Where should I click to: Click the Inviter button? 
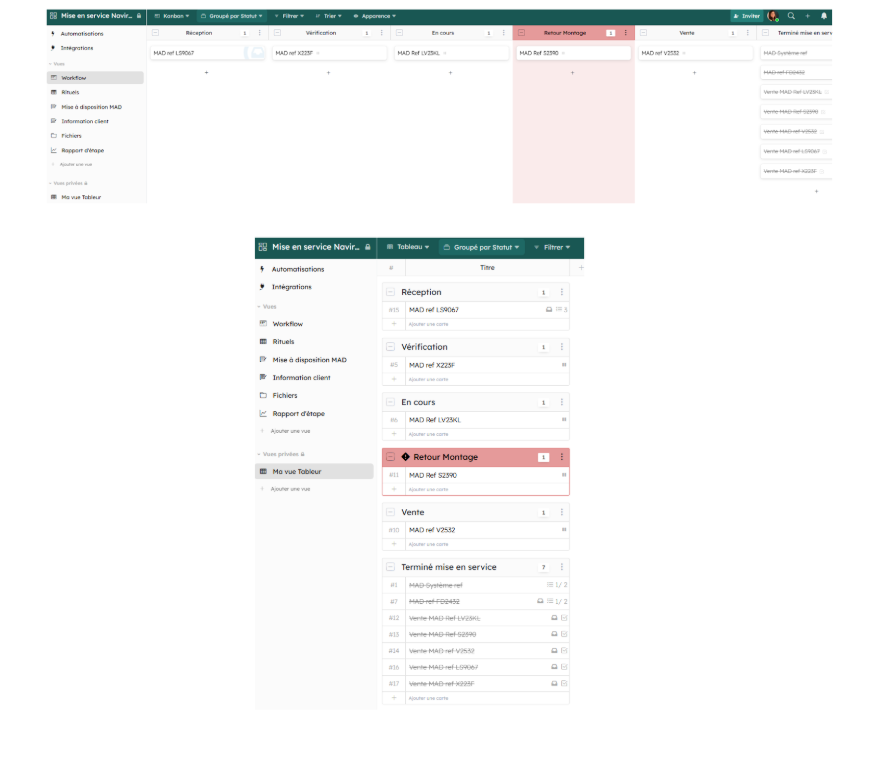tap(746, 16)
